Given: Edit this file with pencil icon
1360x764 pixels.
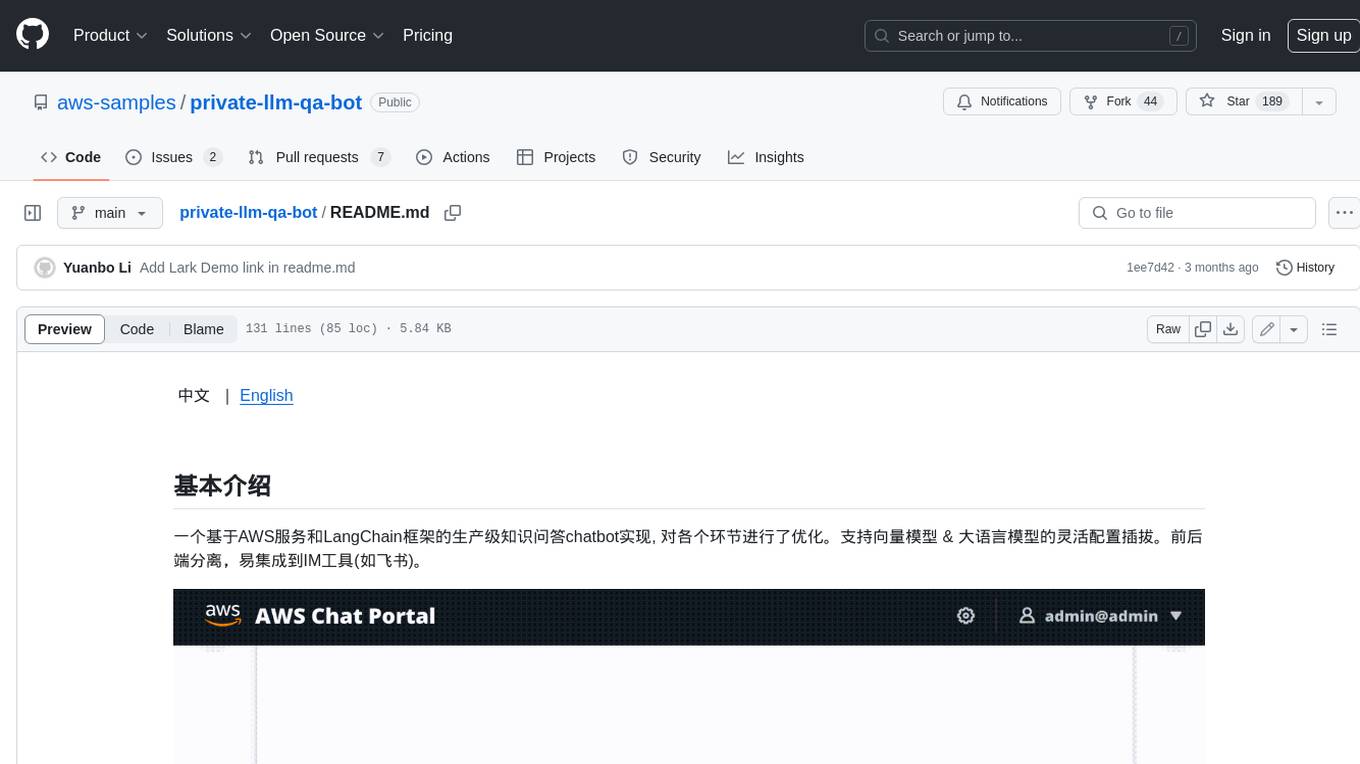Looking at the screenshot, I should click(x=1267, y=329).
